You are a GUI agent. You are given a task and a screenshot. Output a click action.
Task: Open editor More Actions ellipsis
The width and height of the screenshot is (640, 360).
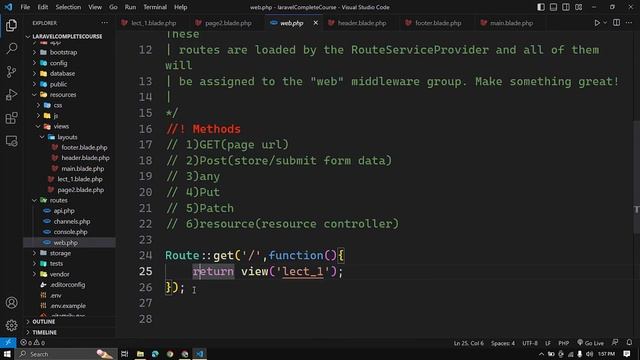click(x=629, y=23)
